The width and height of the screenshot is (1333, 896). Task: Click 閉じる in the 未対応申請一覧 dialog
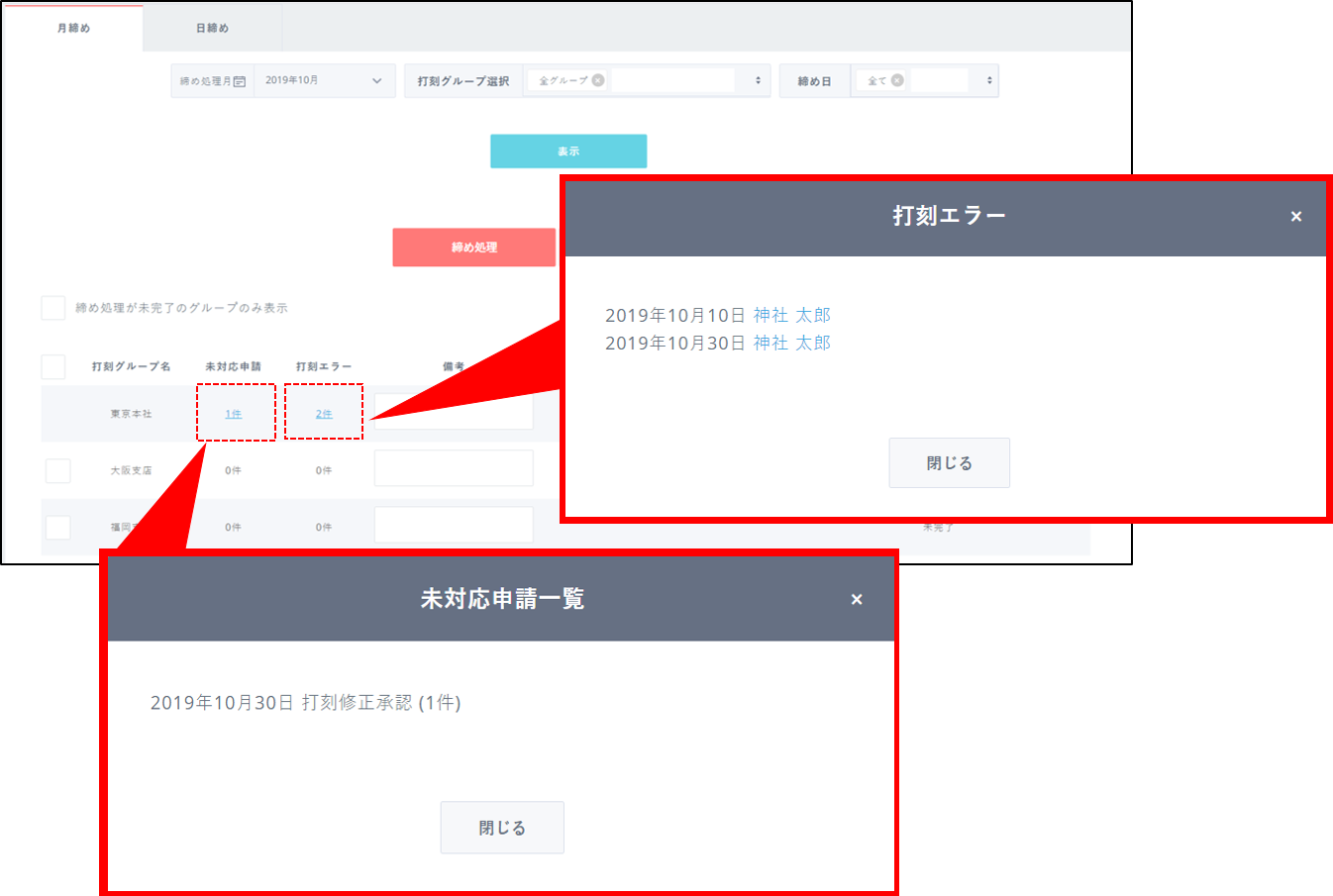click(502, 828)
